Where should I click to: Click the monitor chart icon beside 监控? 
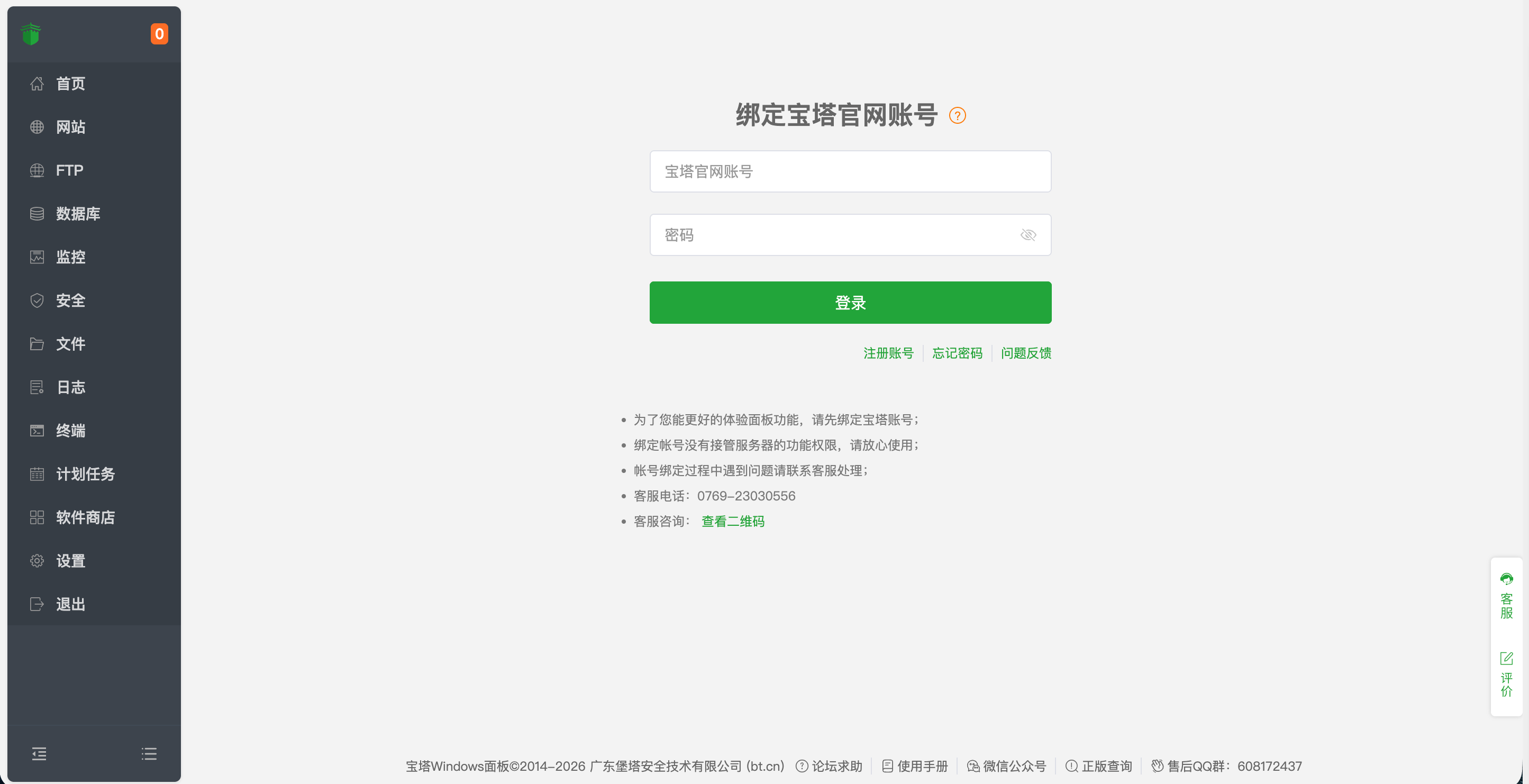(x=37, y=257)
